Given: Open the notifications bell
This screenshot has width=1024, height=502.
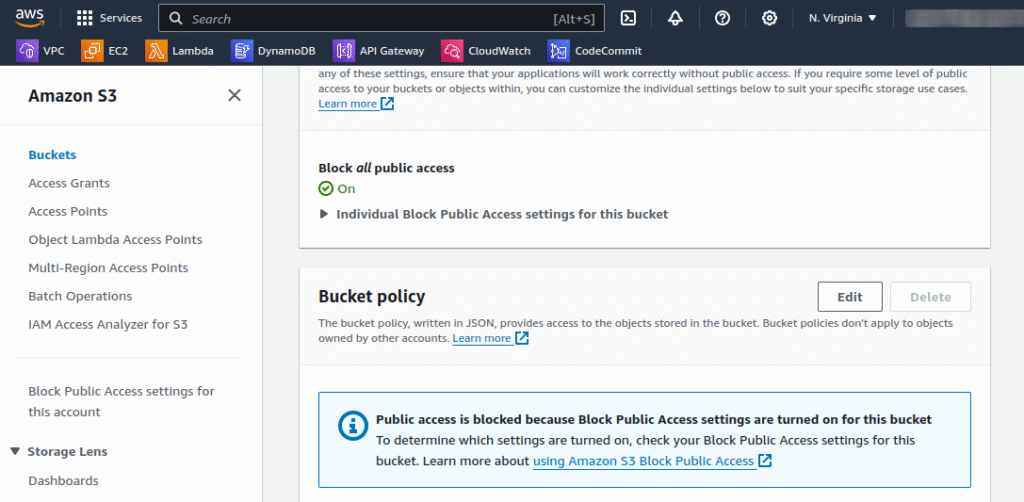Looking at the screenshot, I should pos(675,18).
